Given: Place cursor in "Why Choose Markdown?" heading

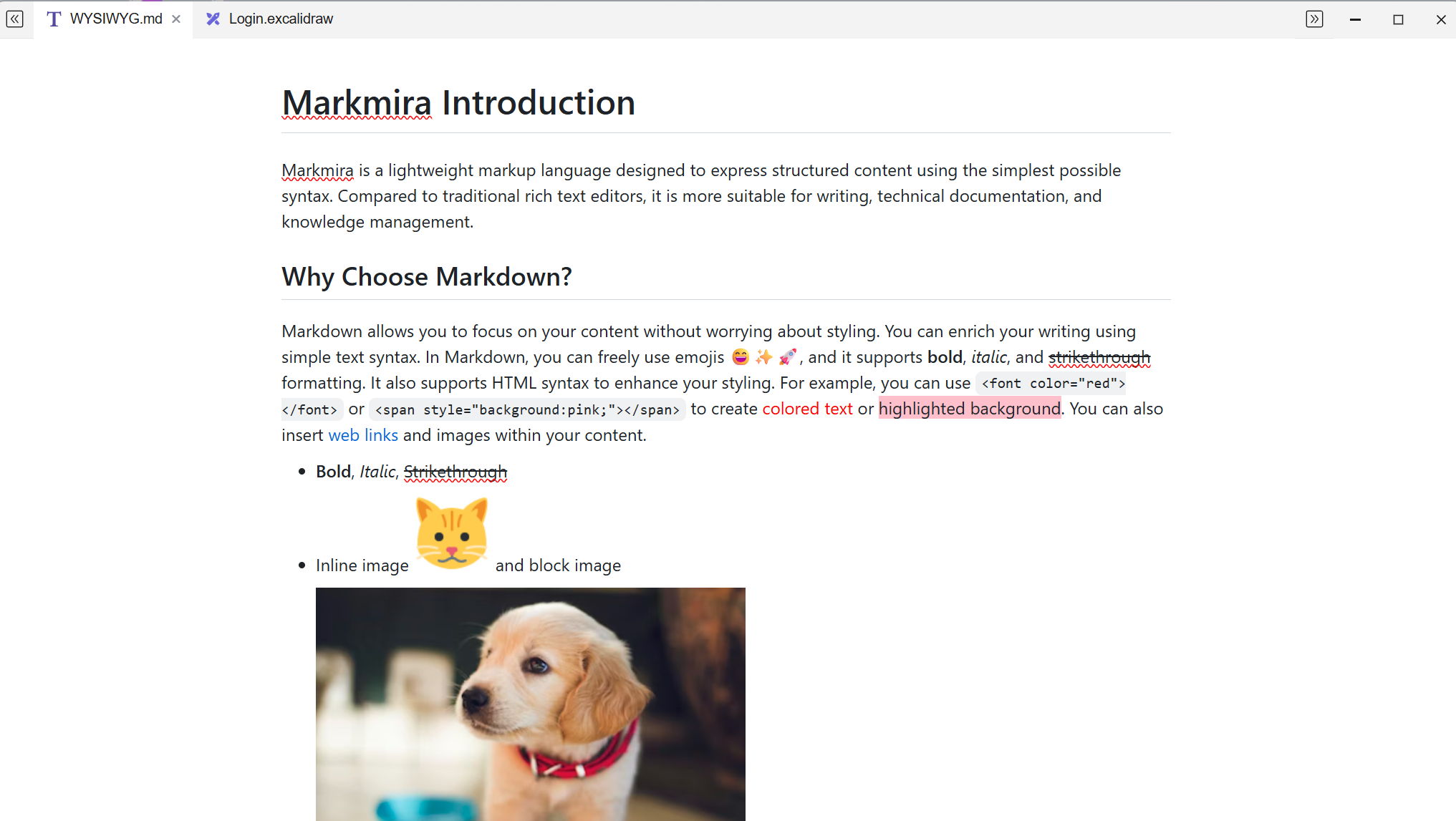Looking at the screenshot, I should 427,277.
